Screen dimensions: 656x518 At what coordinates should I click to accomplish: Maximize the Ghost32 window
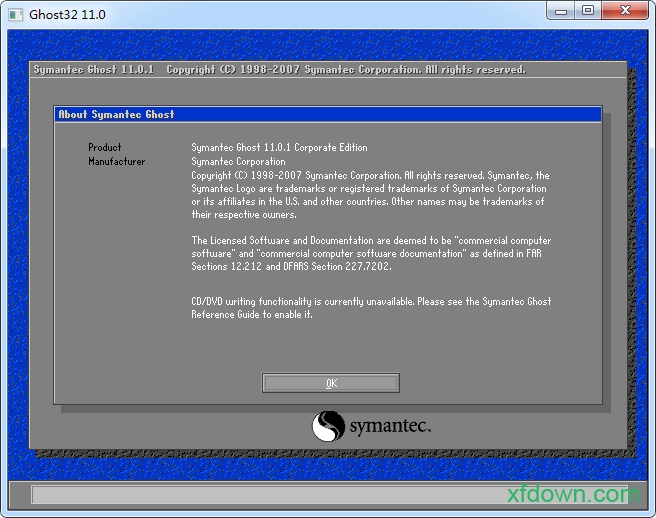588,11
